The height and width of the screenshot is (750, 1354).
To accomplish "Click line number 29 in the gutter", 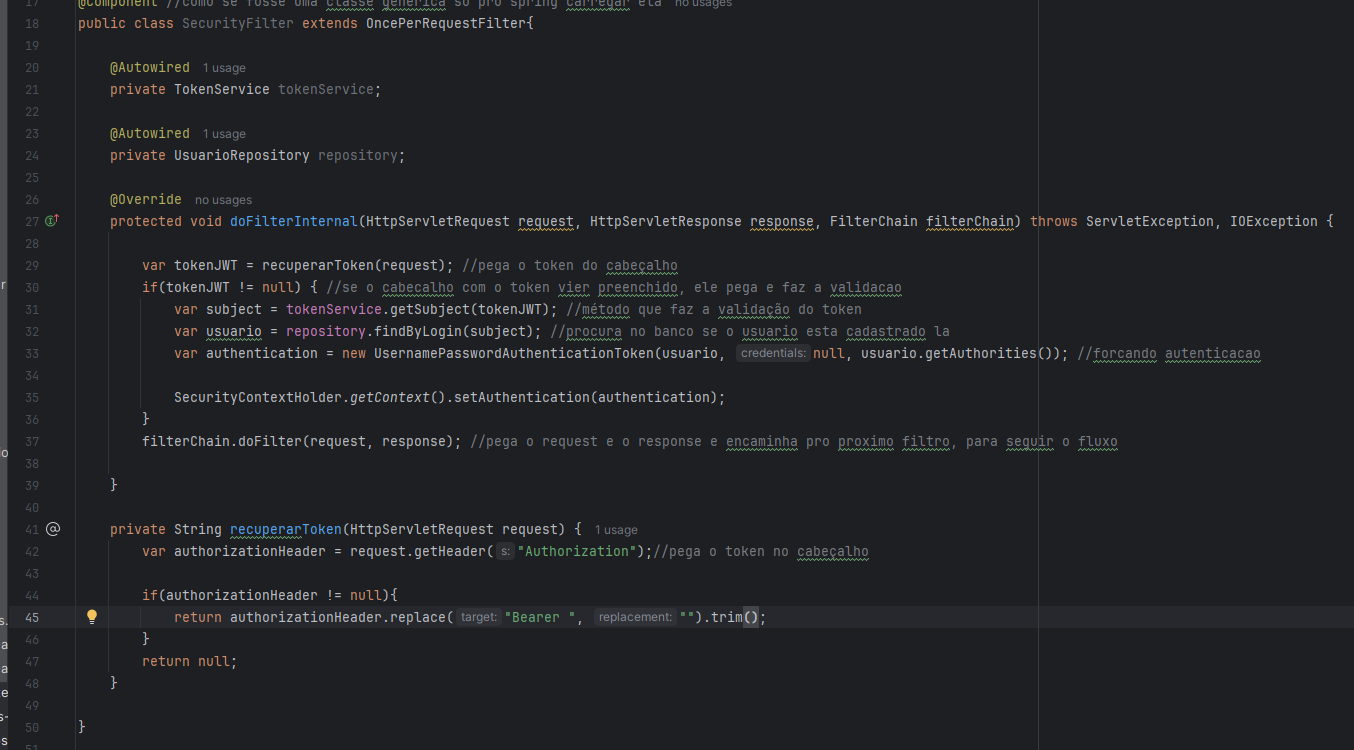I will [30, 265].
